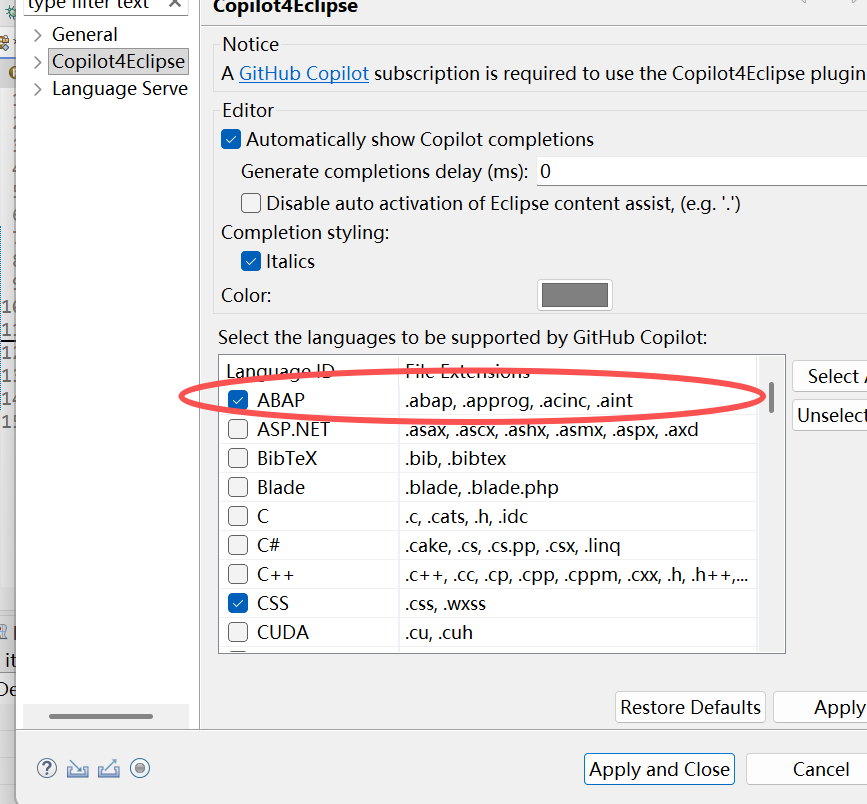Expand the Language Servers tree node

click(37, 89)
